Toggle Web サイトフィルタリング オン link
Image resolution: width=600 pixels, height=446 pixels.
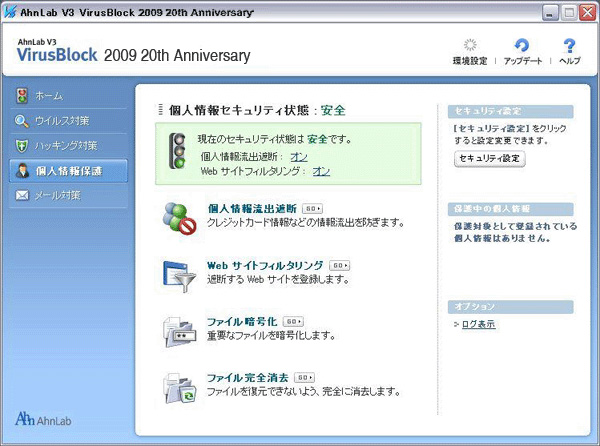[x=321, y=171]
